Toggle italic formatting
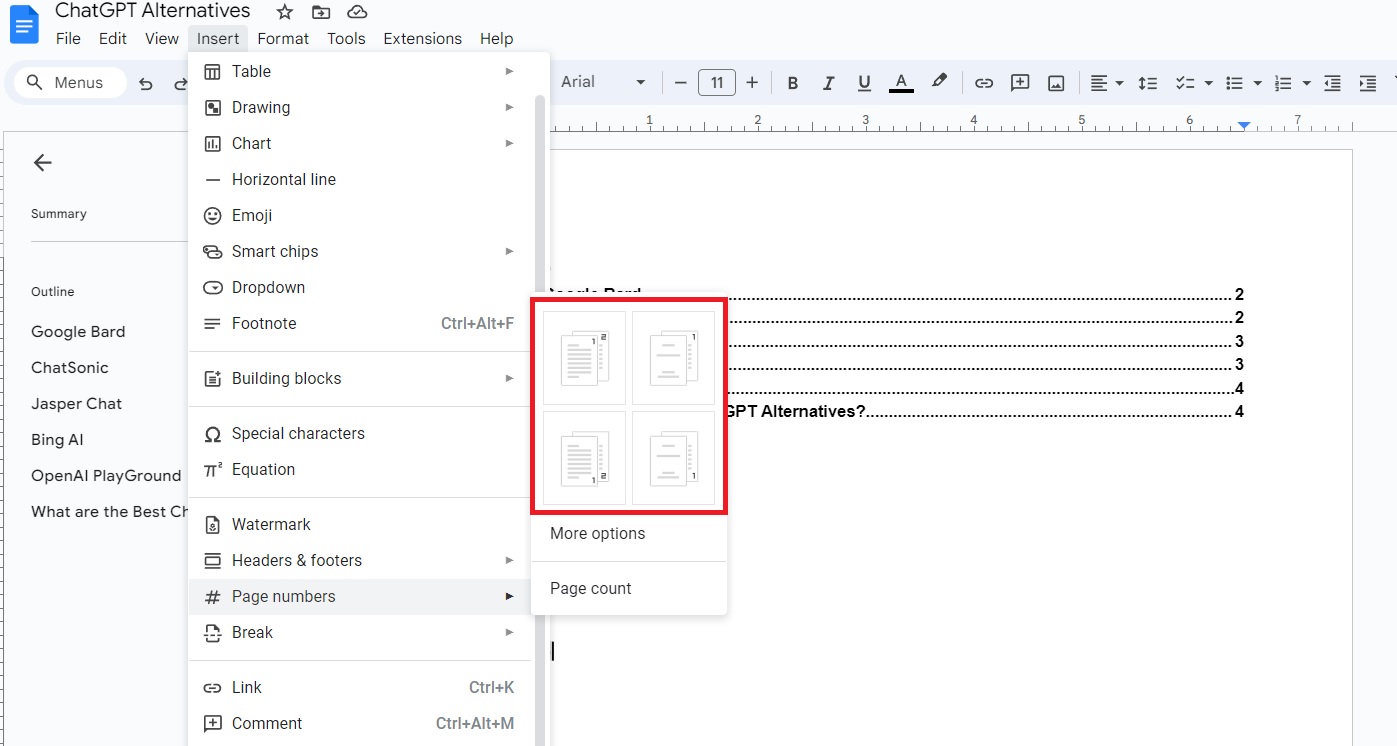The width and height of the screenshot is (1397, 746). [828, 83]
